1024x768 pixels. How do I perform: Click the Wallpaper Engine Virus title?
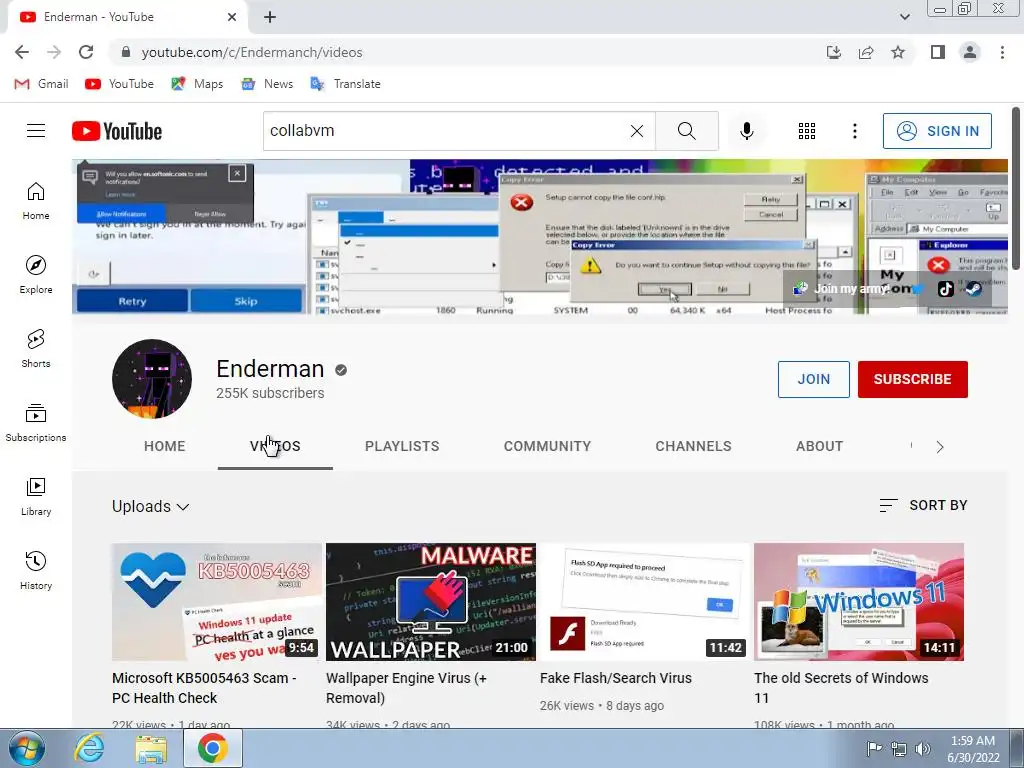406,688
